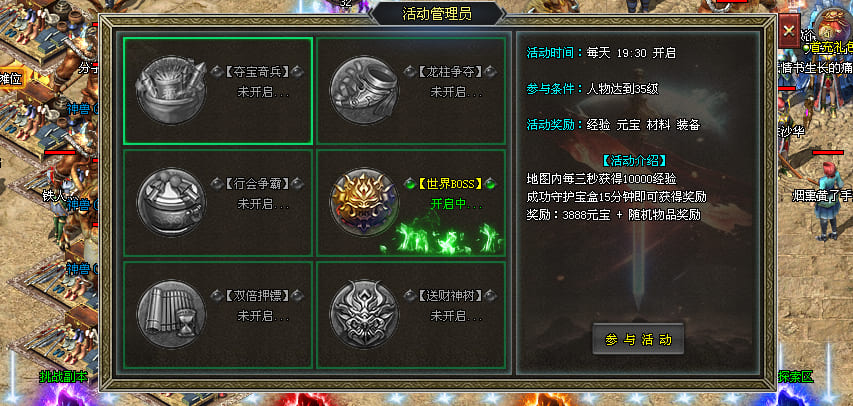Viewport: 853px width, 406px height.
Task: Click green gem beside 世界BOSS title
Action: [x=411, y=183]
